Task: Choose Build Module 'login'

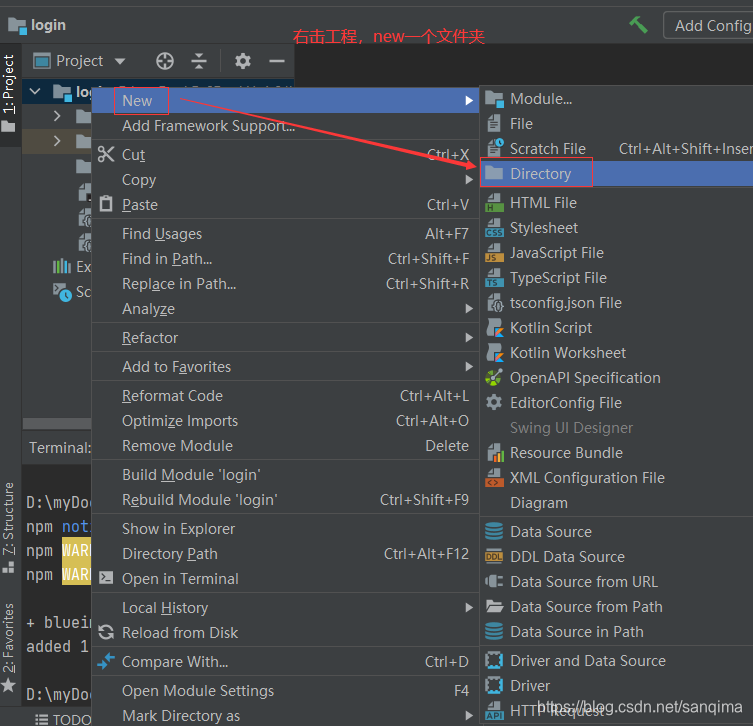Action: 285,475
